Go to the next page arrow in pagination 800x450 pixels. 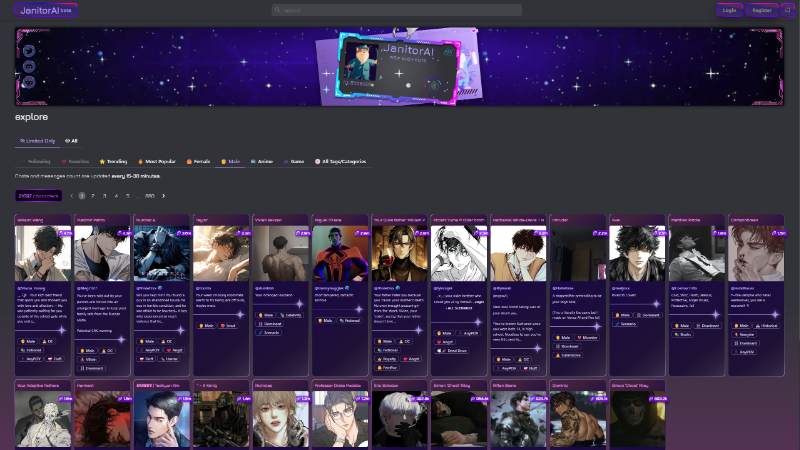click(x=163, y=196)
